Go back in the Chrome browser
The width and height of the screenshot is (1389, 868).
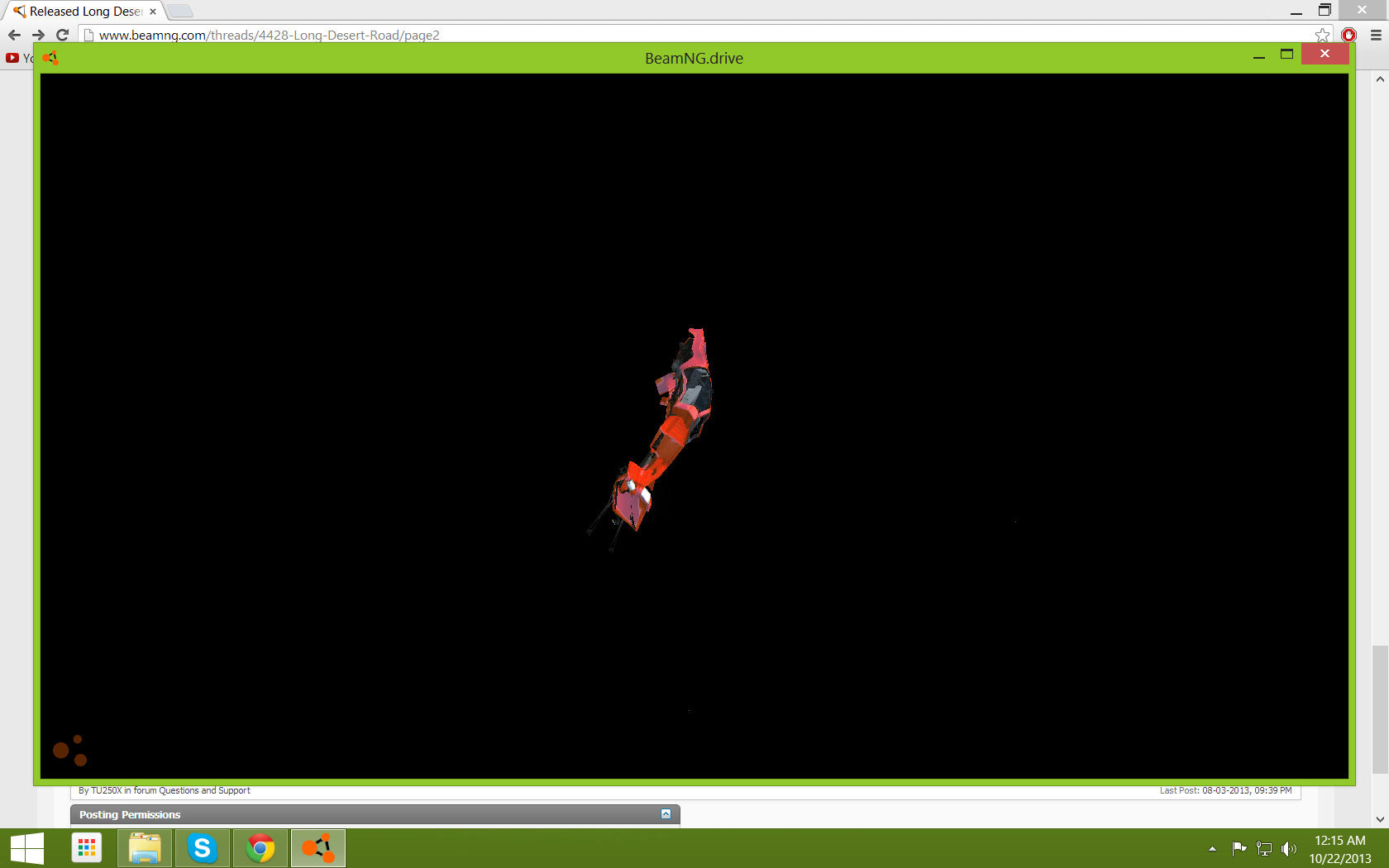pos(14,35)
